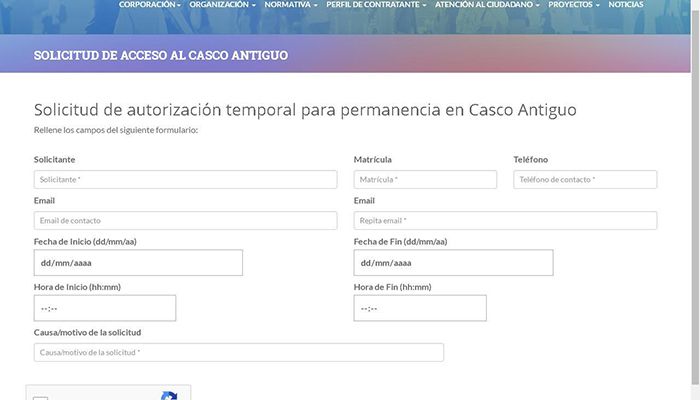
Task: Expand the PROYECTOS menu
Action: pos(574,4)
